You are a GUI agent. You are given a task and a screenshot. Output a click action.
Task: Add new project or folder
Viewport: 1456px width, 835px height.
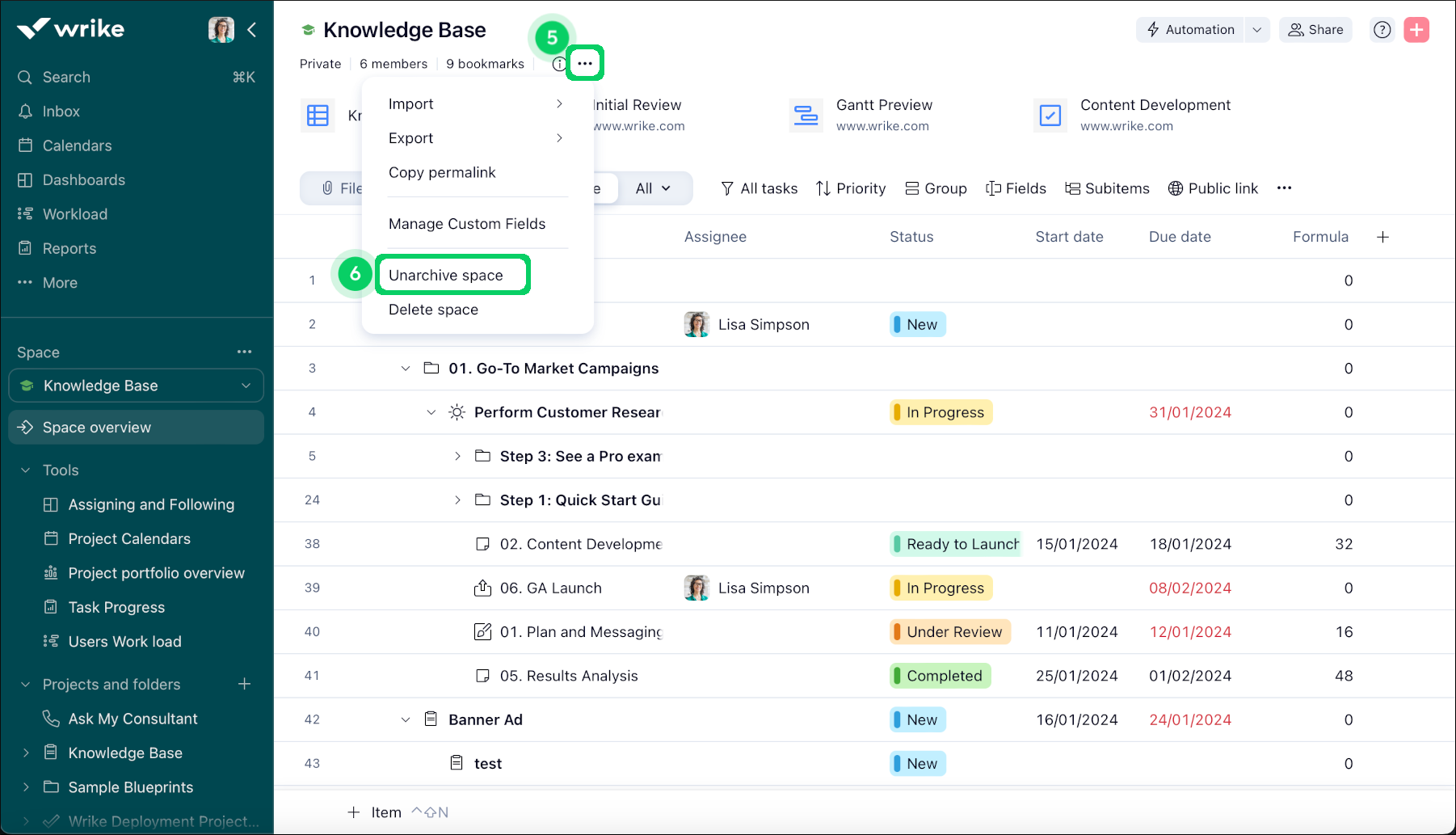pos(244,685)
